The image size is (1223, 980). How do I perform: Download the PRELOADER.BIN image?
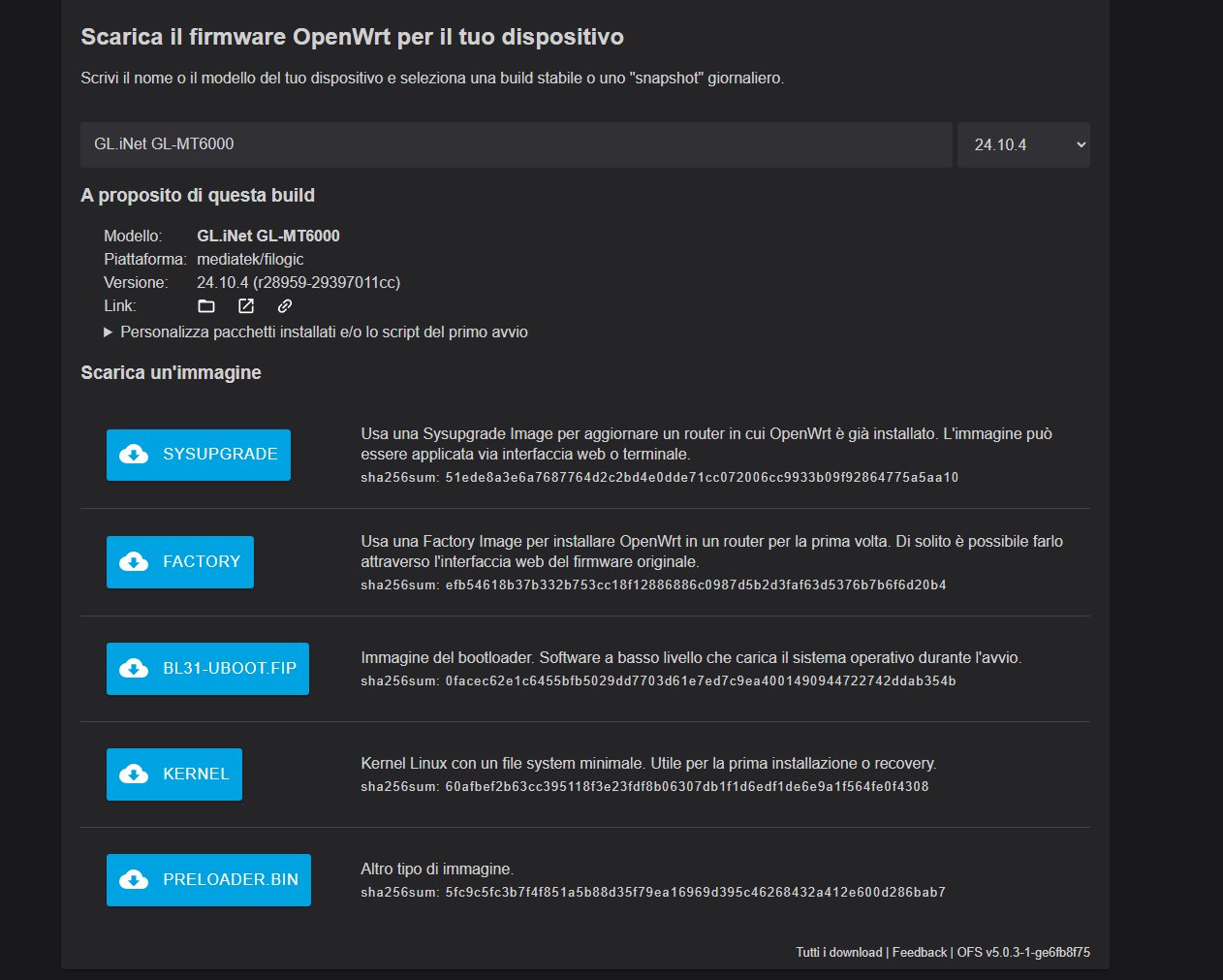(x=208, y=880)
